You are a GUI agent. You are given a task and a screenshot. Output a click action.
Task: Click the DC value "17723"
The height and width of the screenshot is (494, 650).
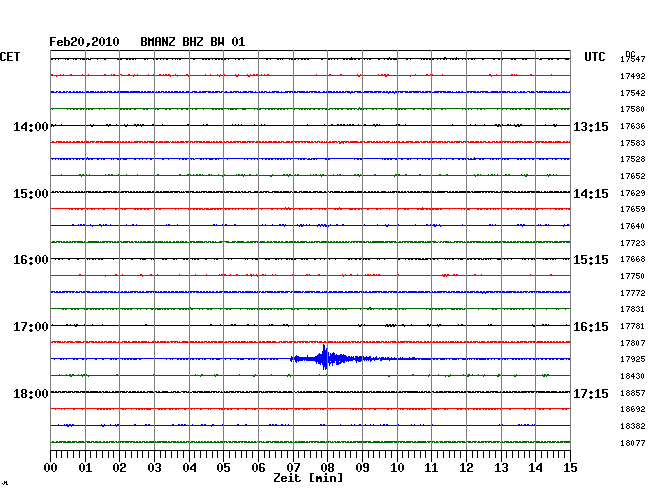pos(633,243)
